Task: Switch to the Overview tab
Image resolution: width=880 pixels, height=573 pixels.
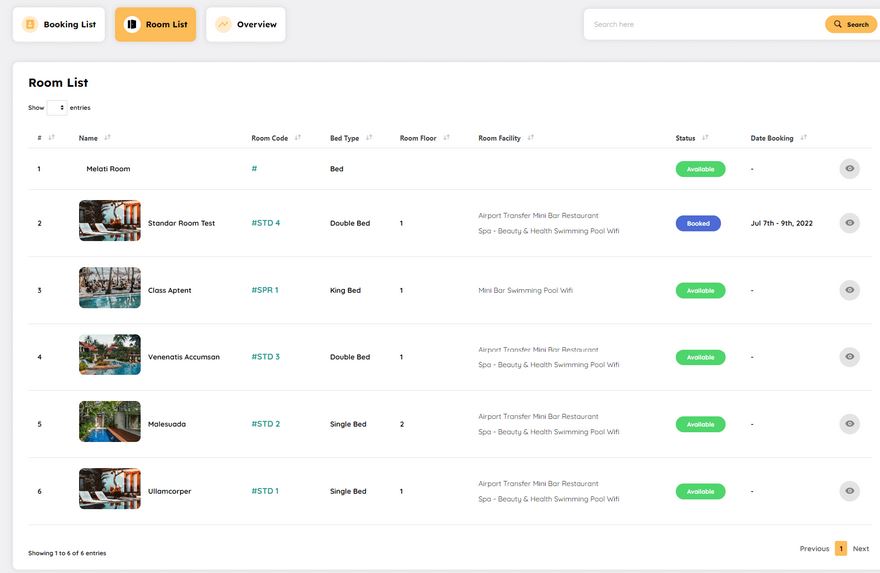Action: [x=246, y=25]
